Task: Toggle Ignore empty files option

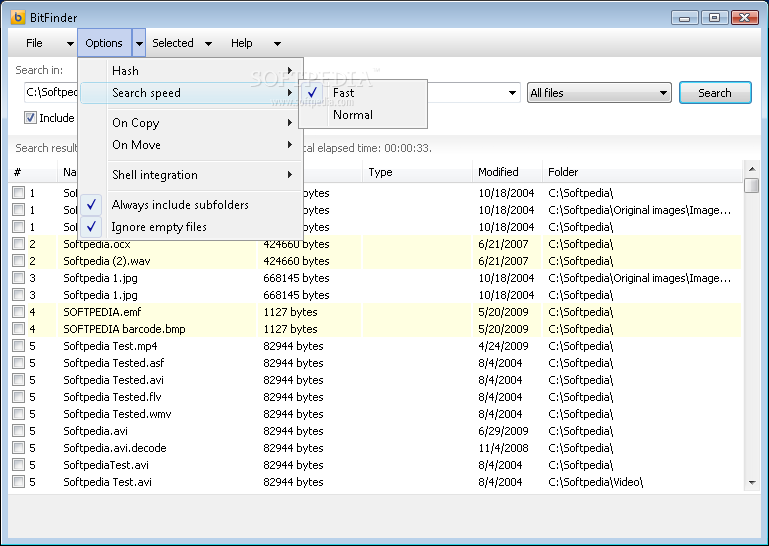Action: [191, 227]
